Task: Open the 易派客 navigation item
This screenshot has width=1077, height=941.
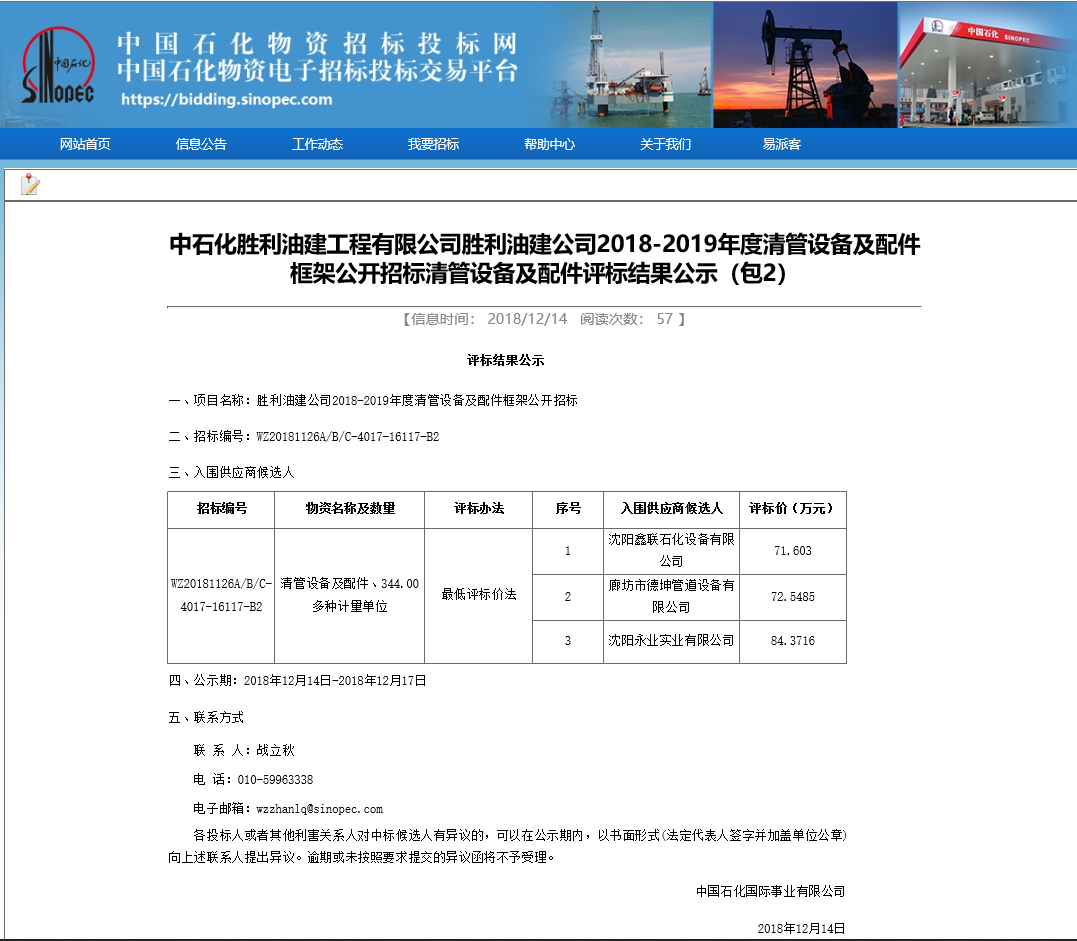Action: click(781, 144)
